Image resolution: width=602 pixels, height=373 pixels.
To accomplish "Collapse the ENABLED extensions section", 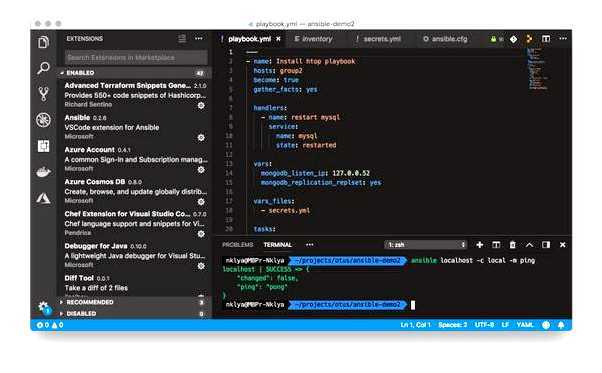I will (x=134, y=73).
